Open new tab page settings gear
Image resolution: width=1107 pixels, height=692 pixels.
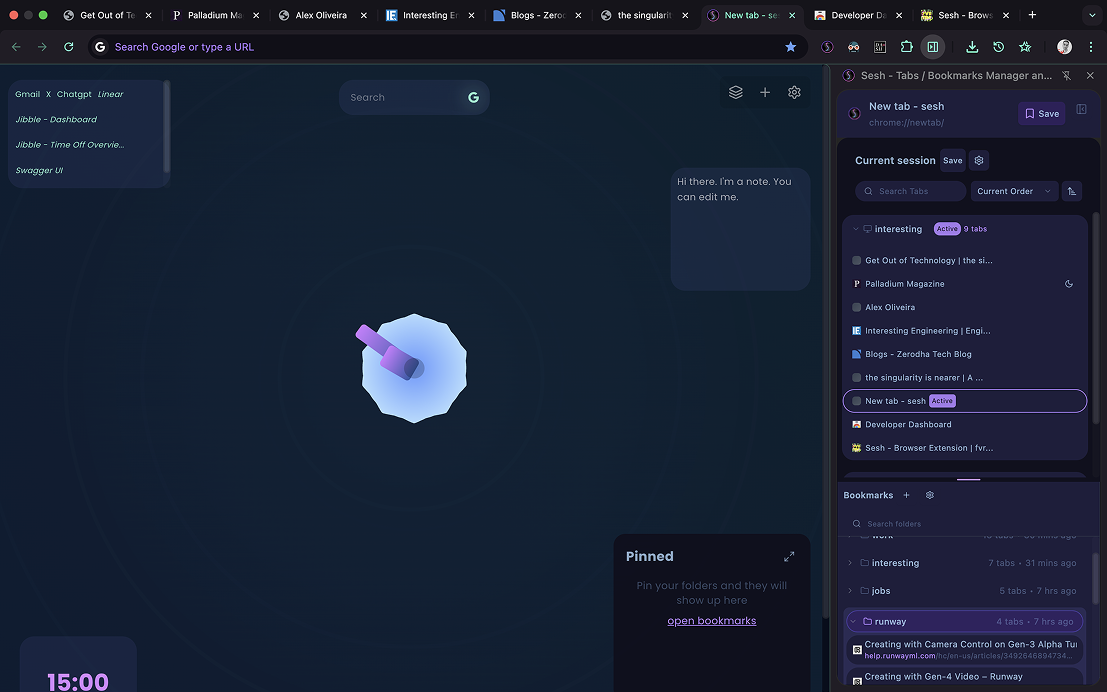coord(794,92)
